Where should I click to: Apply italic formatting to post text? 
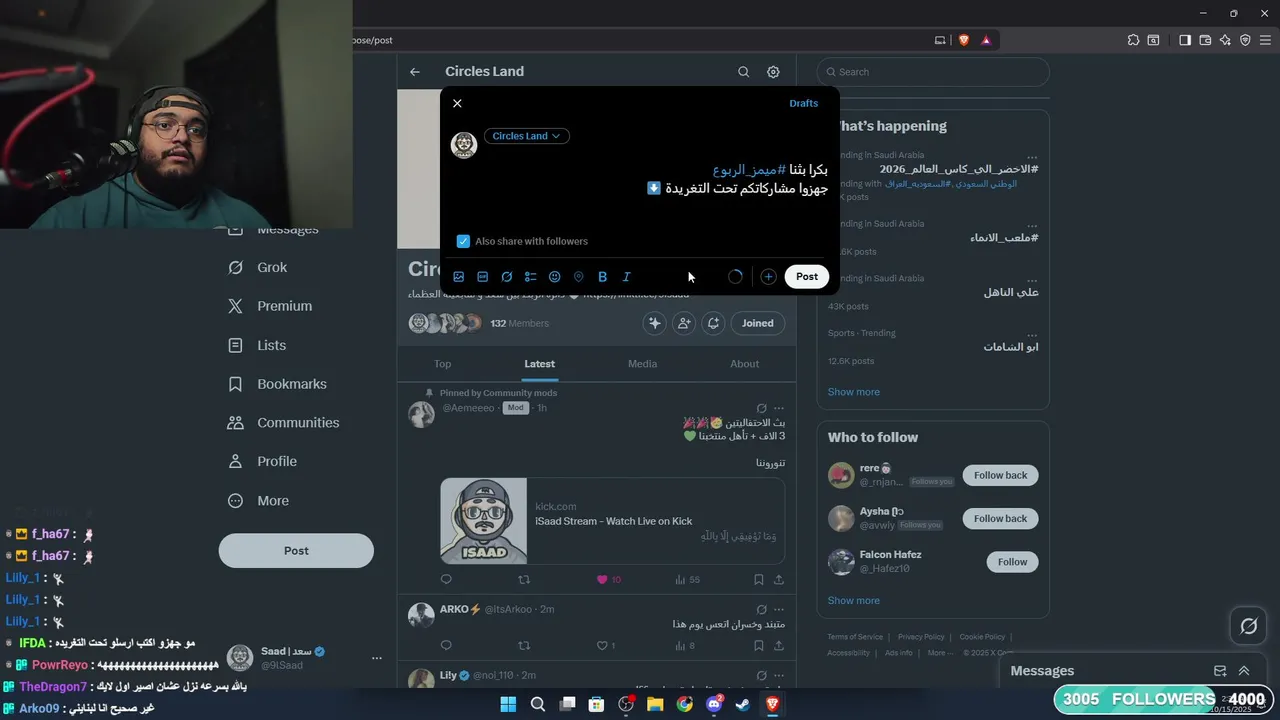(x=626, y=277)
